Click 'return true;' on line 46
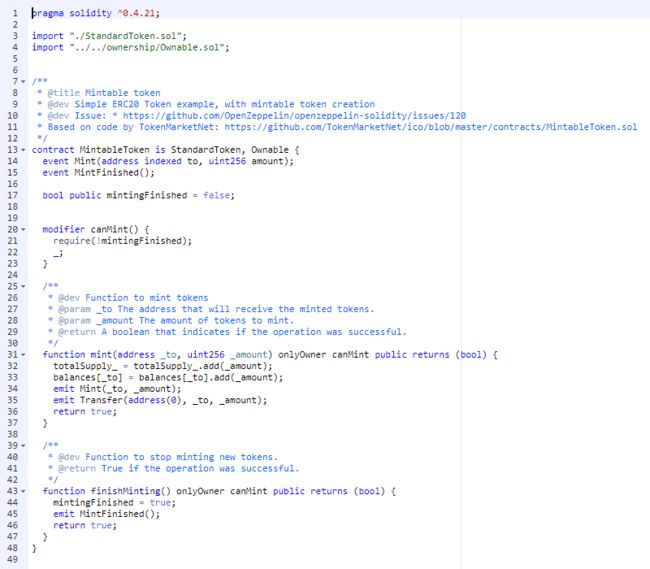The height and width of the screenshot is (569, 650). (85, 525)
